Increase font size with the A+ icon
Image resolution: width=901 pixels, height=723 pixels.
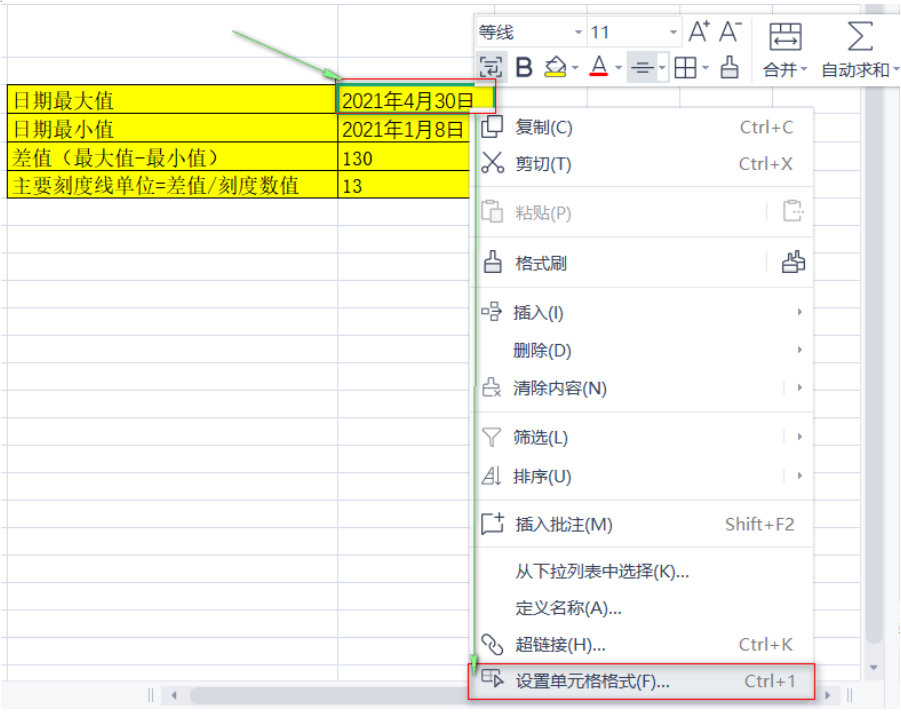click(x=699, y=32)
